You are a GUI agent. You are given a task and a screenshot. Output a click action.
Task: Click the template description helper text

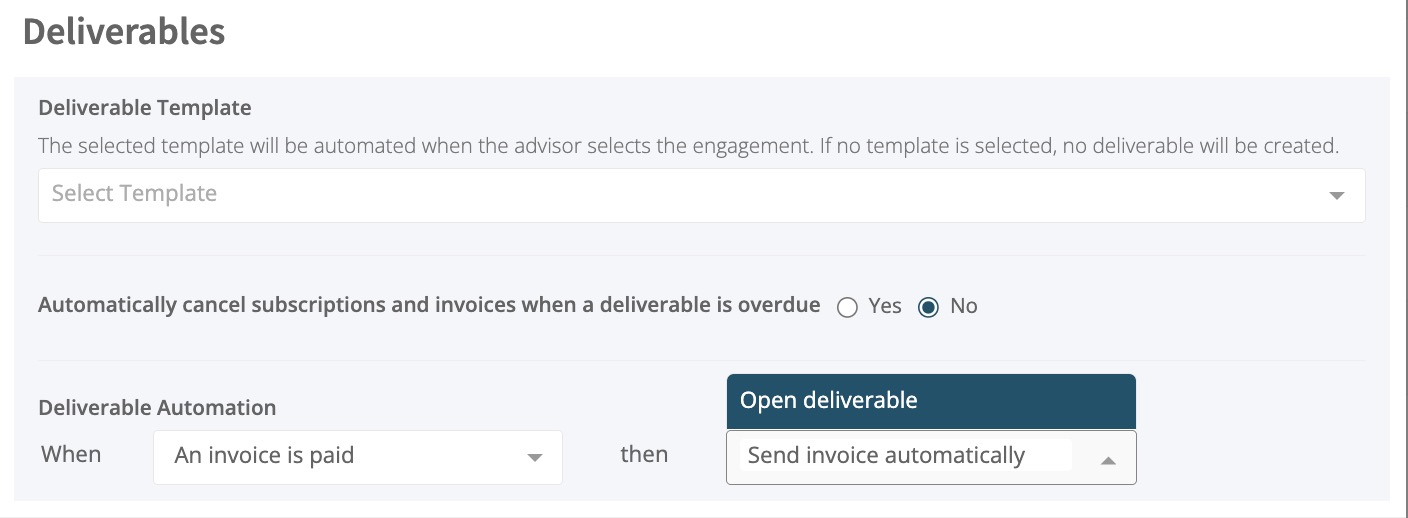(x=688, y=146)
